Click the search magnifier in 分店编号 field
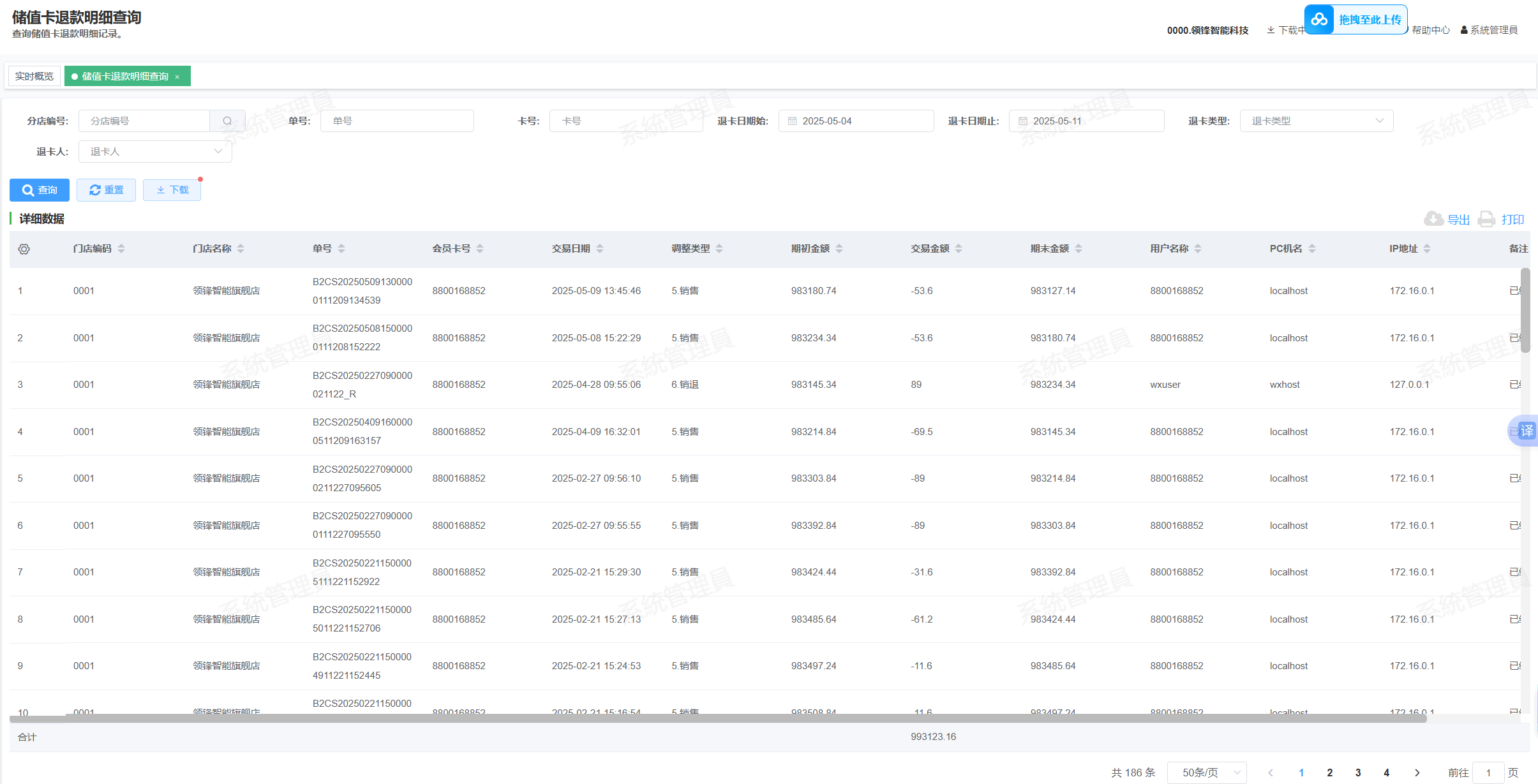Viewport: 1538px width, 784px height. tap(227, 121)
